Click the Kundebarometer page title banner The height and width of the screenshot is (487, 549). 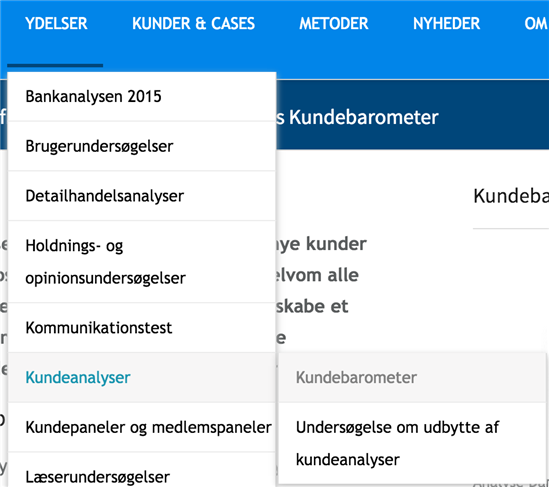(357, 117)
